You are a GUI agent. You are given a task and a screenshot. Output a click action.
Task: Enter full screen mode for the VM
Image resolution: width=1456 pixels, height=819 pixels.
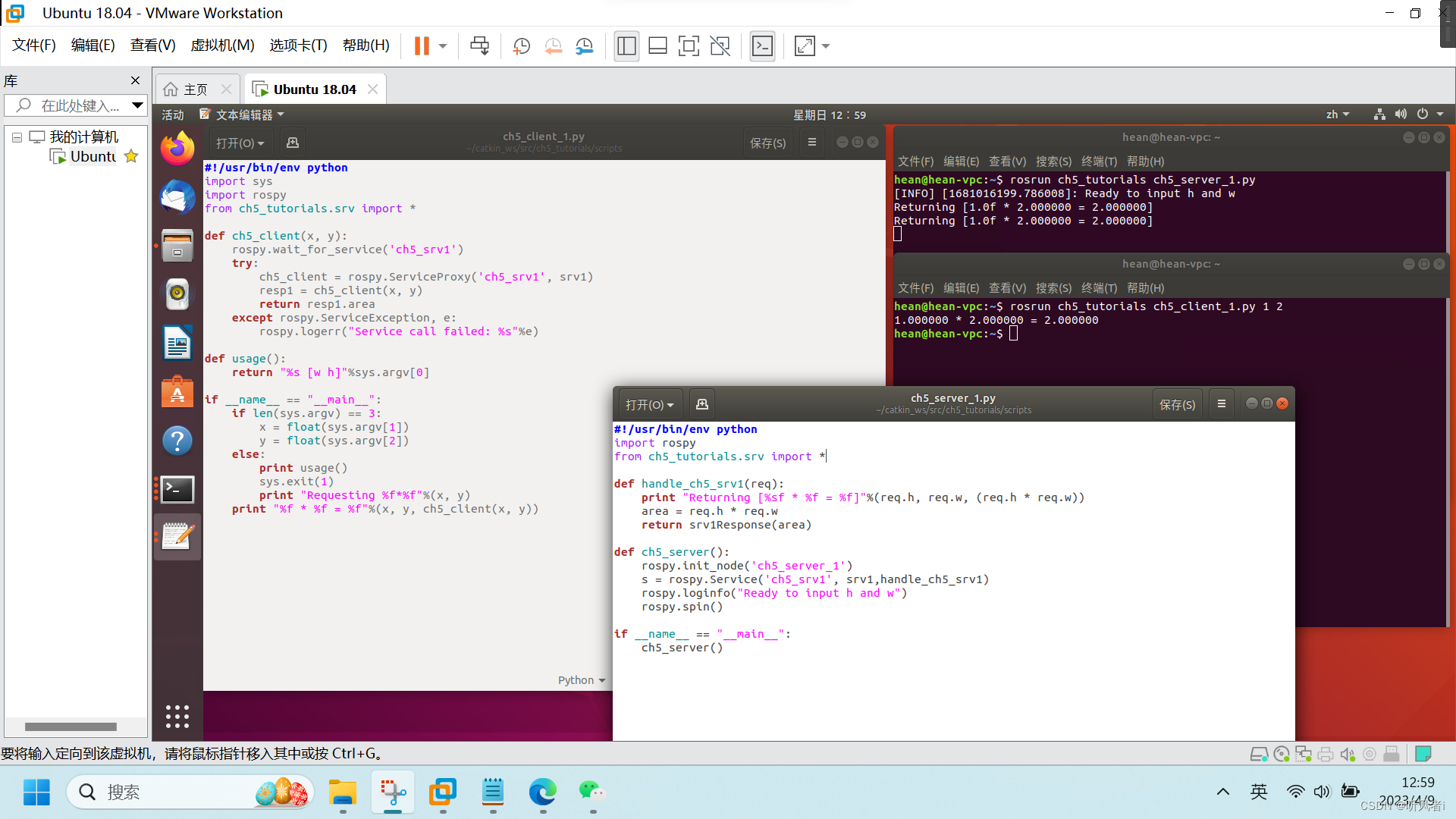point(689,46)
